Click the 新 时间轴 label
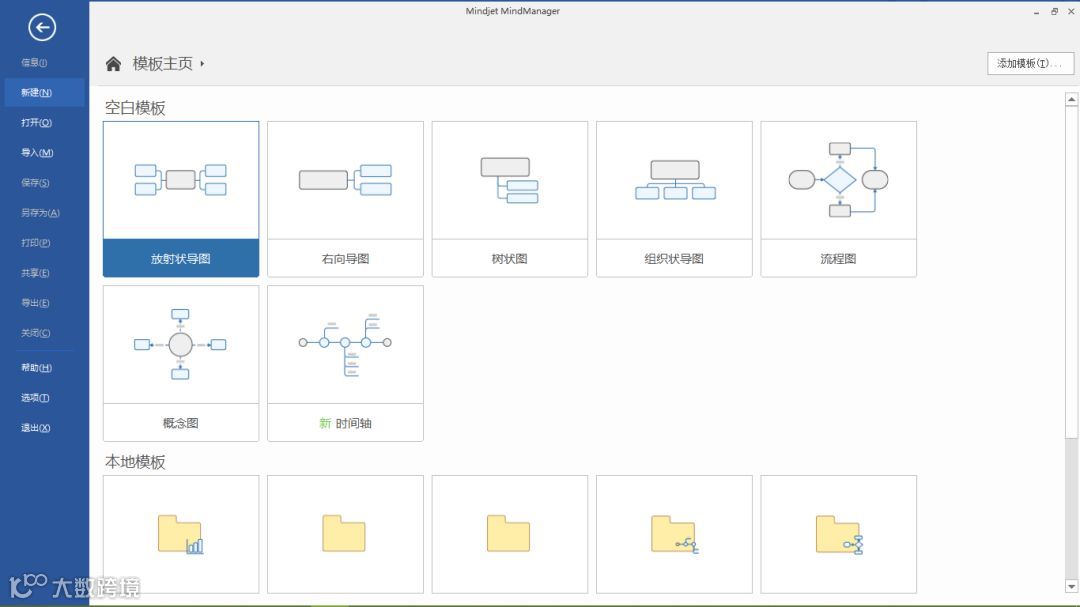This screenshot has width=1080, height=607. tap(345, 423)
